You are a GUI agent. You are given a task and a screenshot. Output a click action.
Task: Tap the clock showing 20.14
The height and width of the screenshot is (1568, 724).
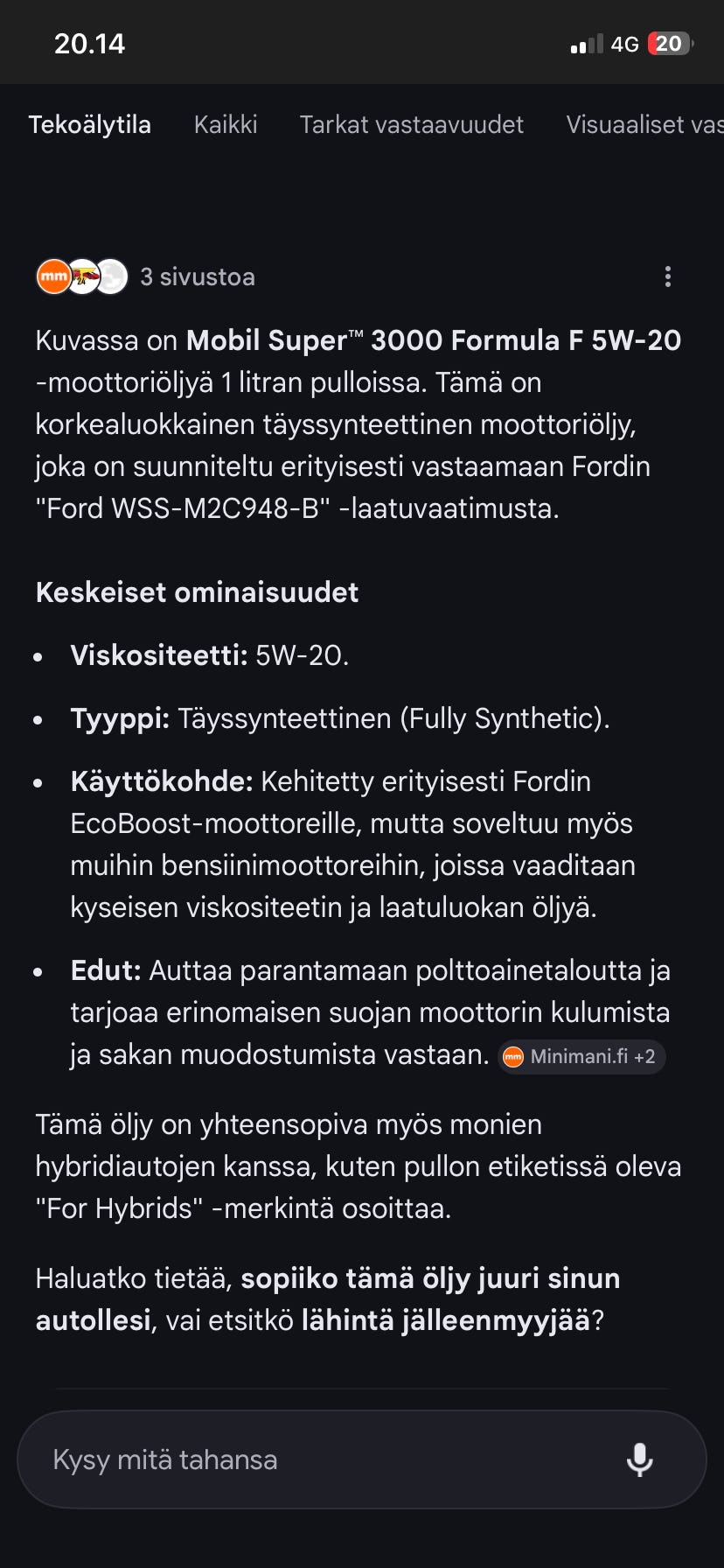pyautogui.click(x=91, y=42)
